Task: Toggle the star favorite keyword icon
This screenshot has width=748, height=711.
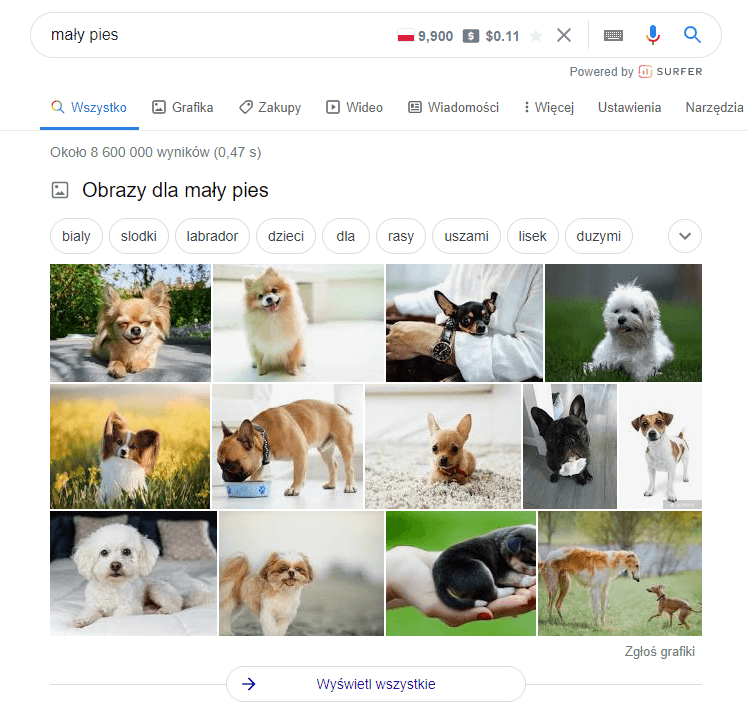Action: [536, 36]
